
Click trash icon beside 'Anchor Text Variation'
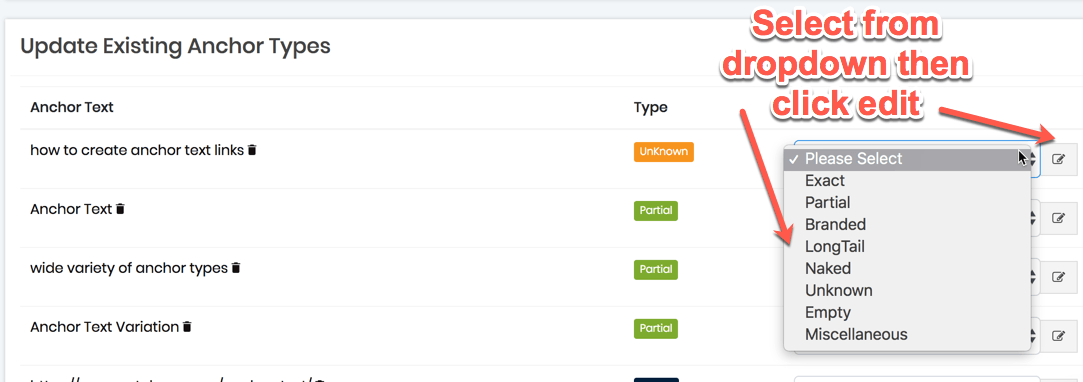187,327
